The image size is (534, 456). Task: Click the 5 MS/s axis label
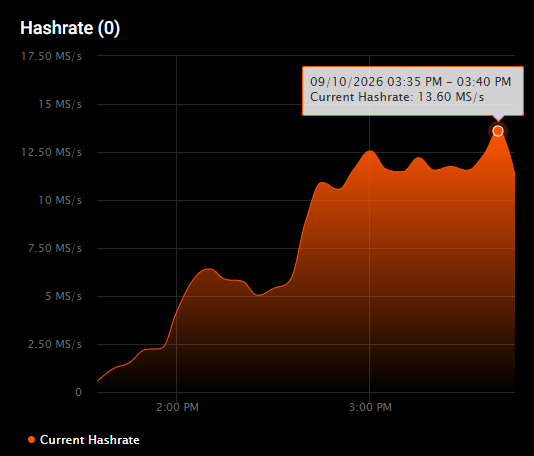[64, 296]
